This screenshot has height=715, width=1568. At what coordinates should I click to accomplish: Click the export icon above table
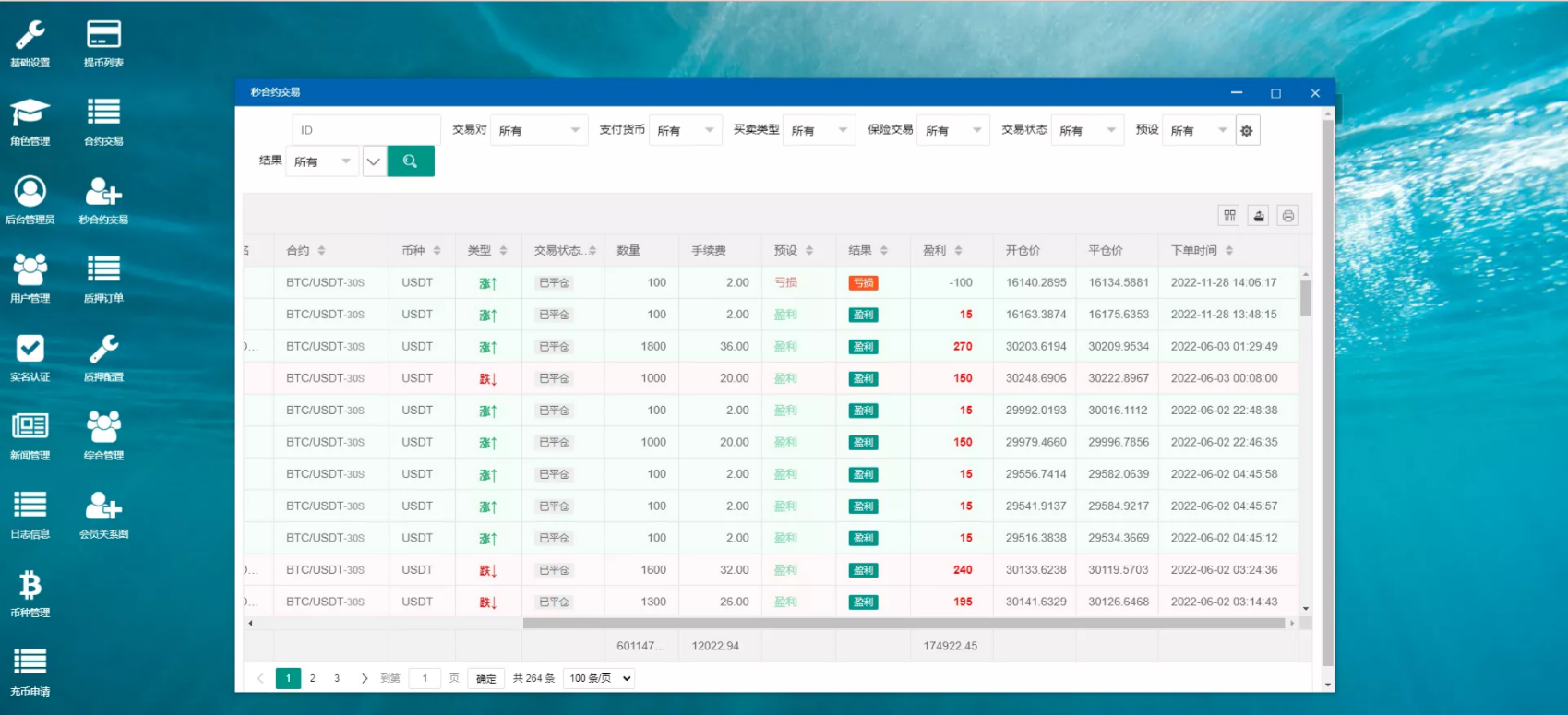[x=1258, y=216]
